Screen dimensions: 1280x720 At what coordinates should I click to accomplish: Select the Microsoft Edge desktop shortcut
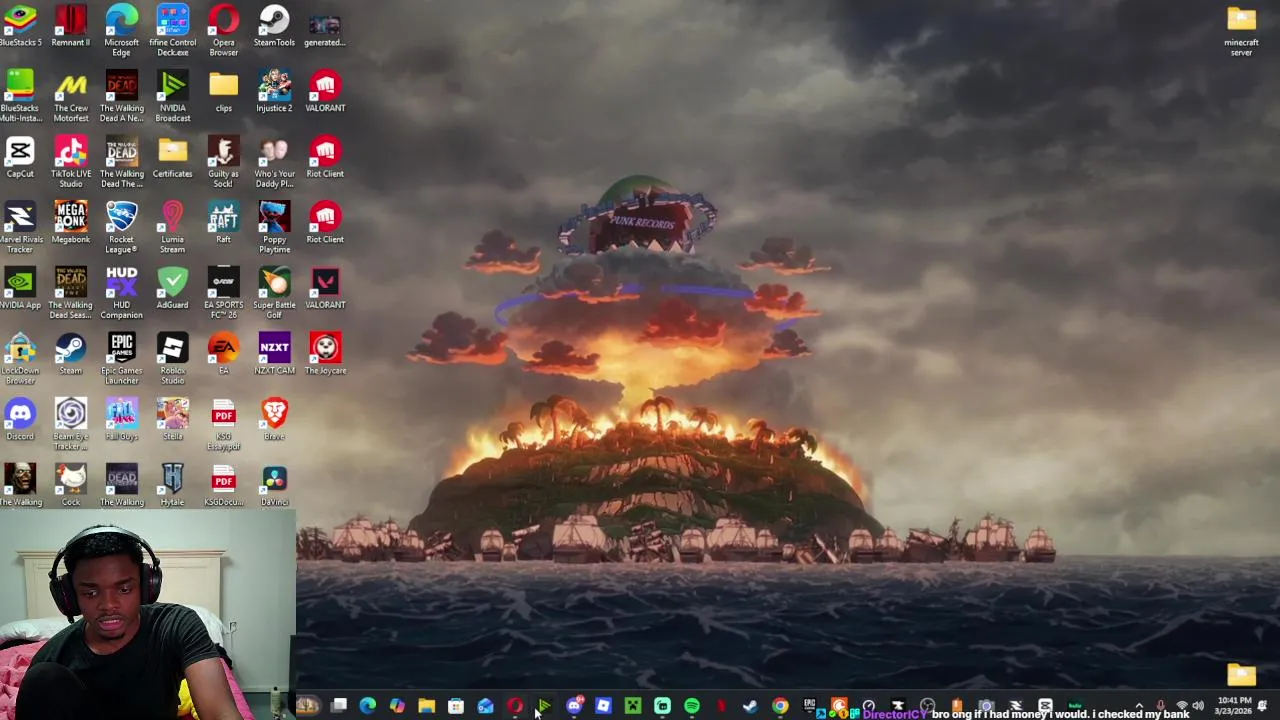pyautogui.click(x=122, y=30)
